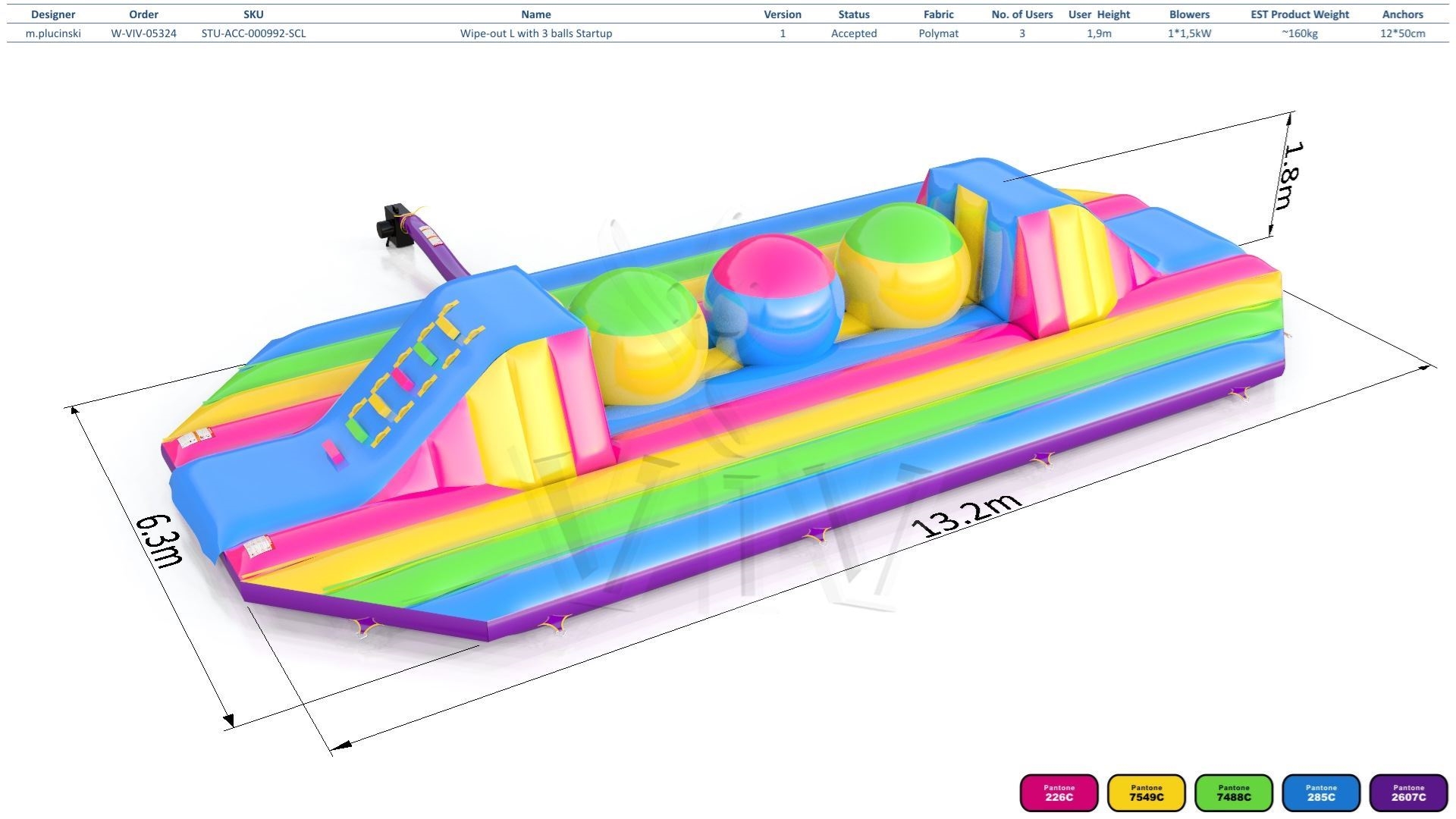Click the Accepted status value
This screenshot has width=1456, height=819.
point(854,33)
